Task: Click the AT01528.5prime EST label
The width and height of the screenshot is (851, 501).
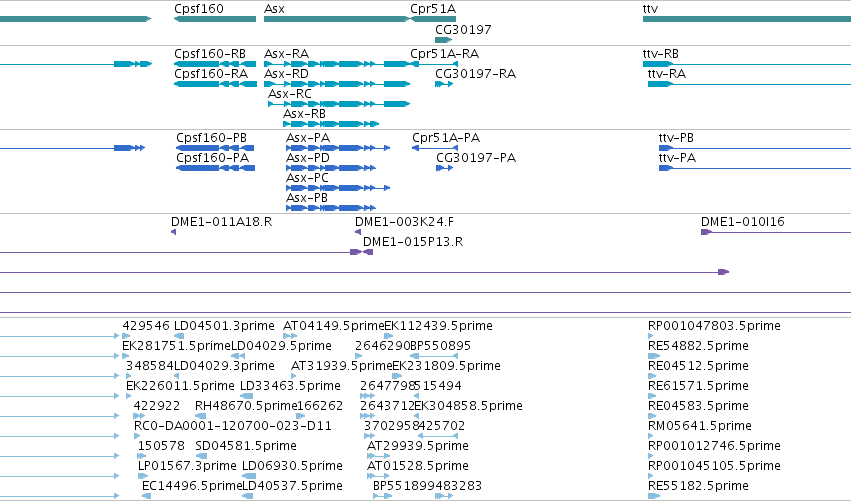Action: click(418, 467)
